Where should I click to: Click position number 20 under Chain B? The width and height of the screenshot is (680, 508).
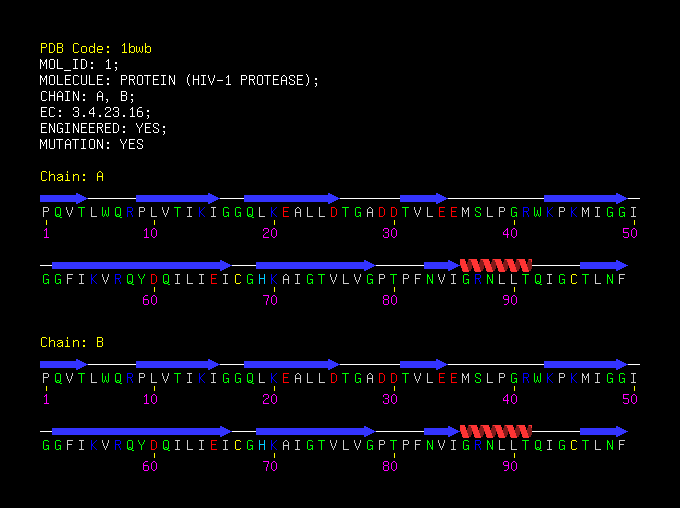270,399
